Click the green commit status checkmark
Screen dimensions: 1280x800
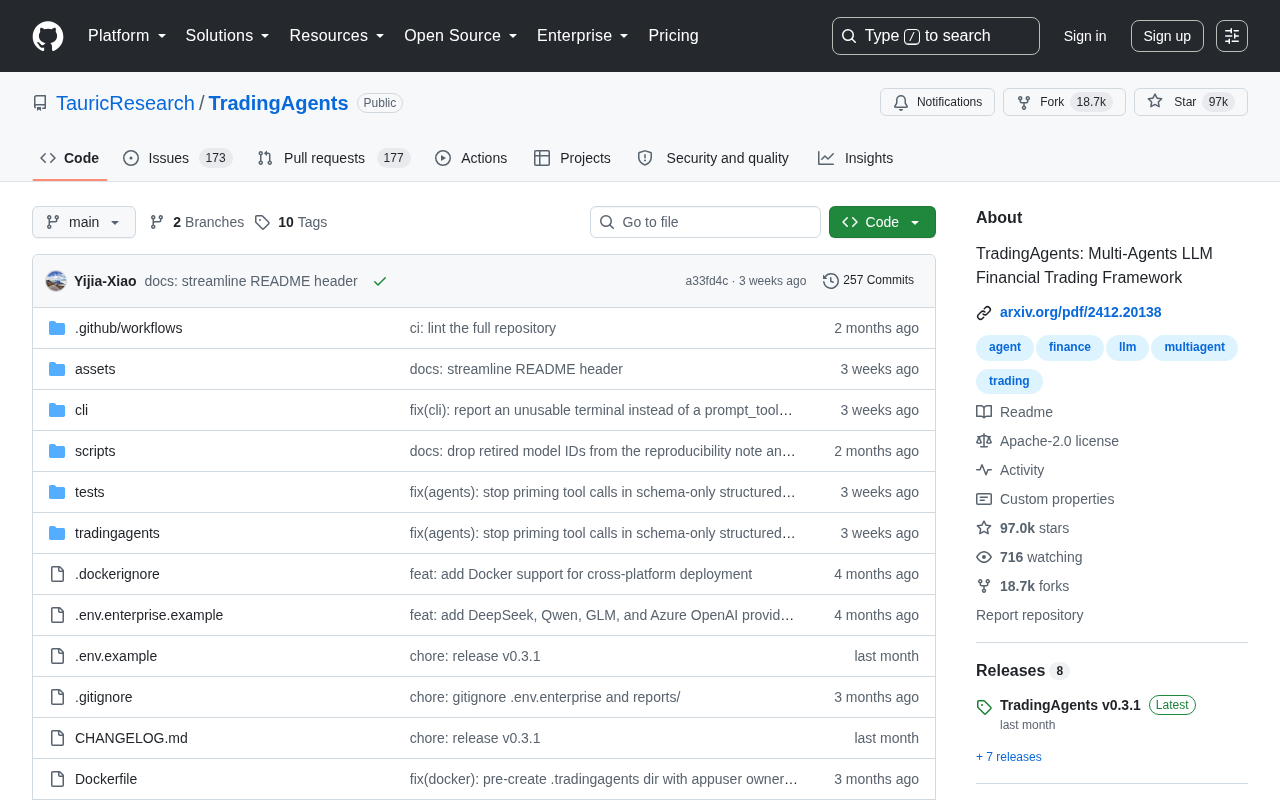click(x=380, y=281)
